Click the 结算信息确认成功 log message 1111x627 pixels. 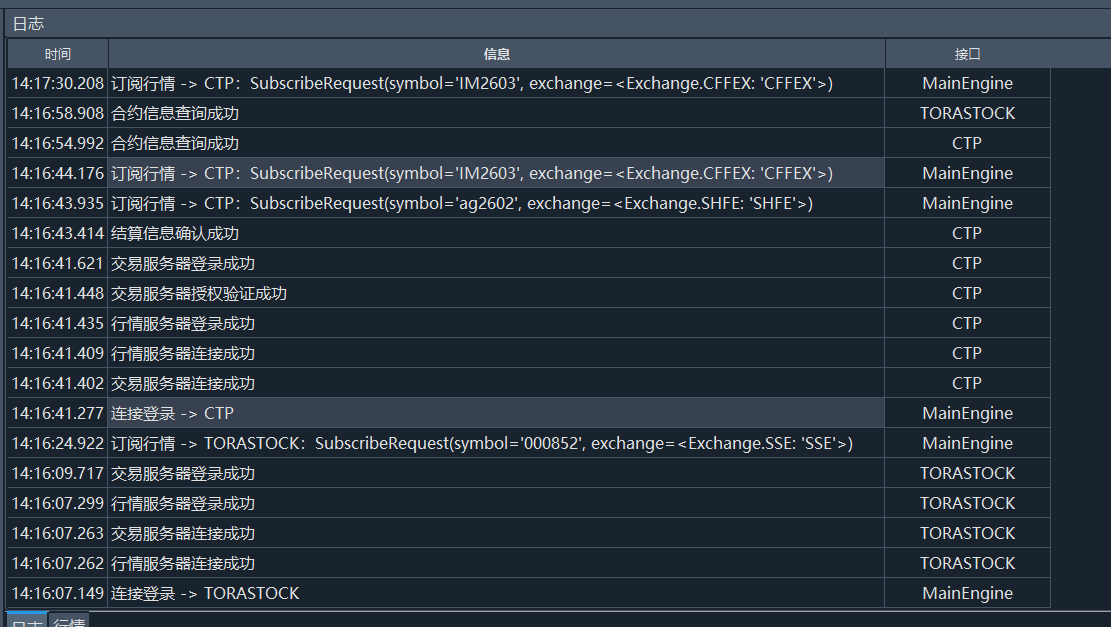175,233
